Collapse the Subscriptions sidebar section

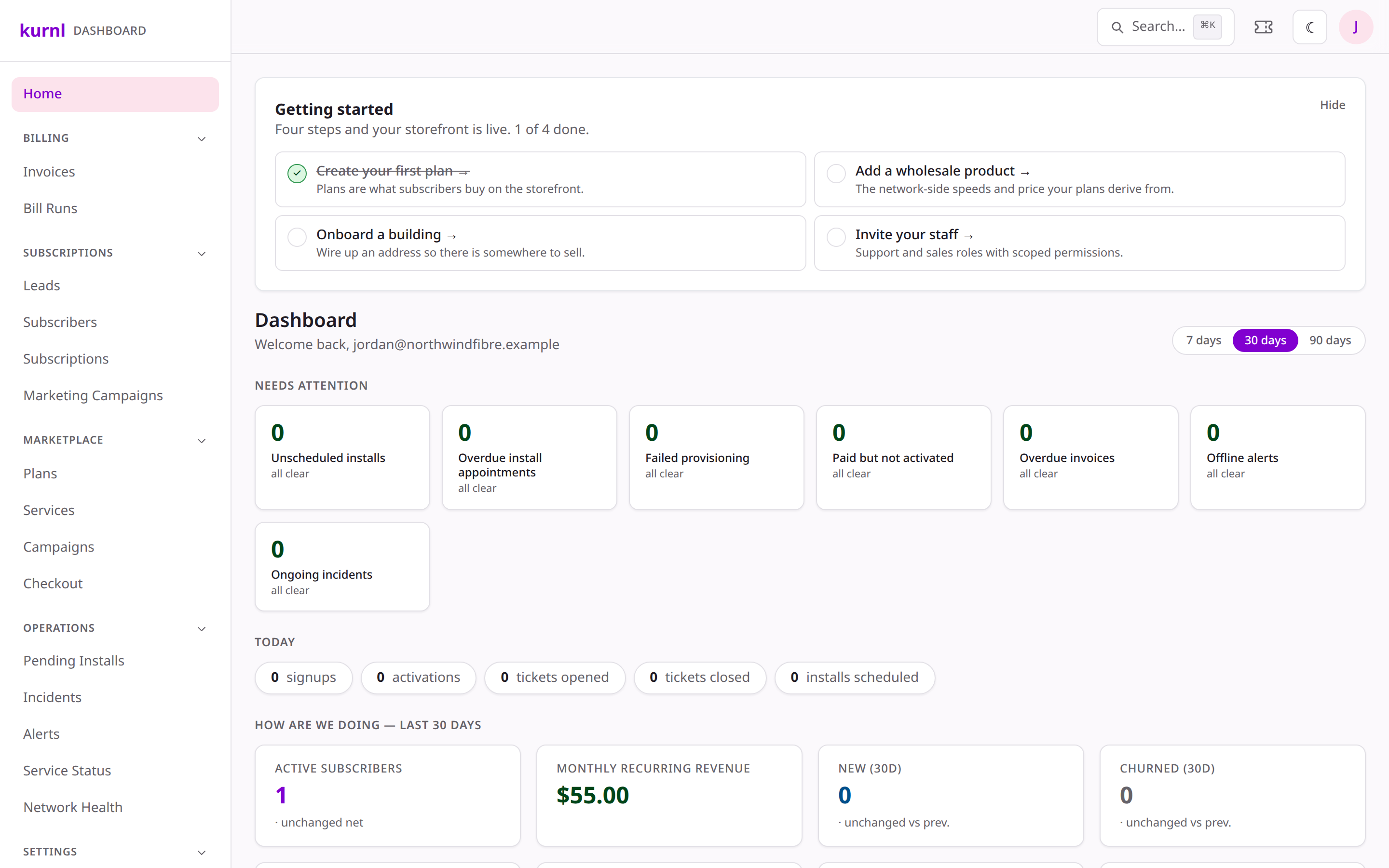202,253
